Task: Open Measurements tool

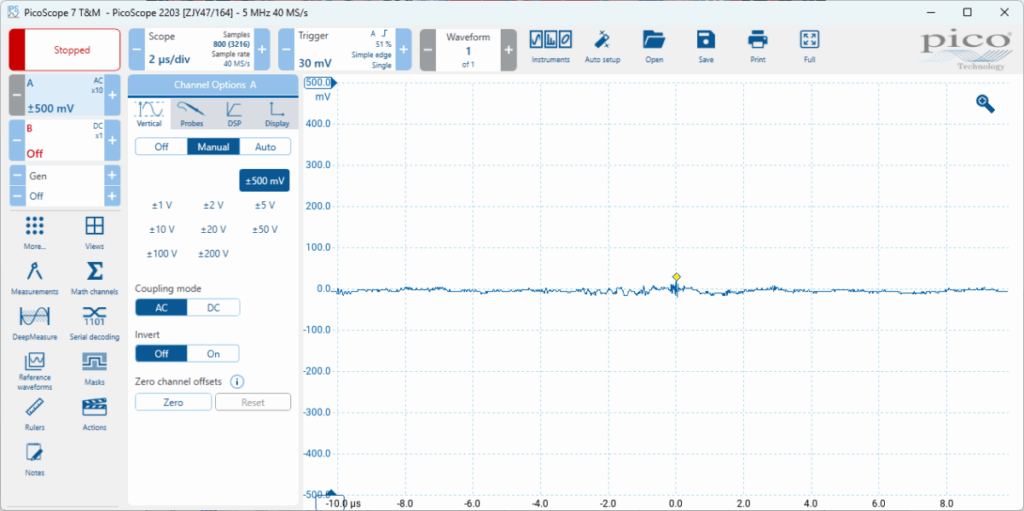Action: click(35, 278)
